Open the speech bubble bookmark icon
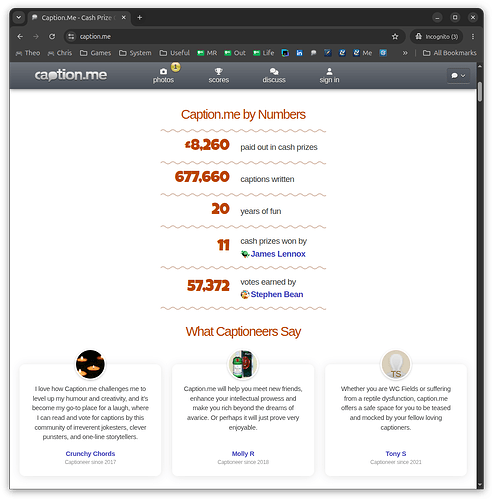 coord(313,53)
